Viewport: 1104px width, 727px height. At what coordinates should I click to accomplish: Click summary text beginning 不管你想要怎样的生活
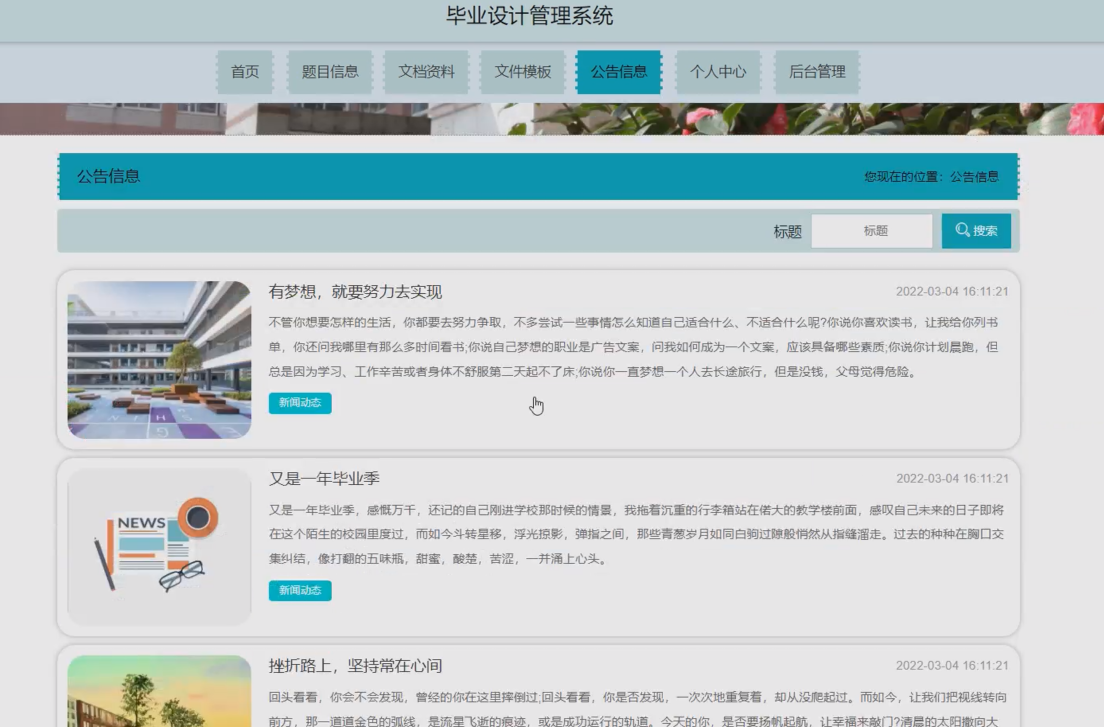[633, 347]
